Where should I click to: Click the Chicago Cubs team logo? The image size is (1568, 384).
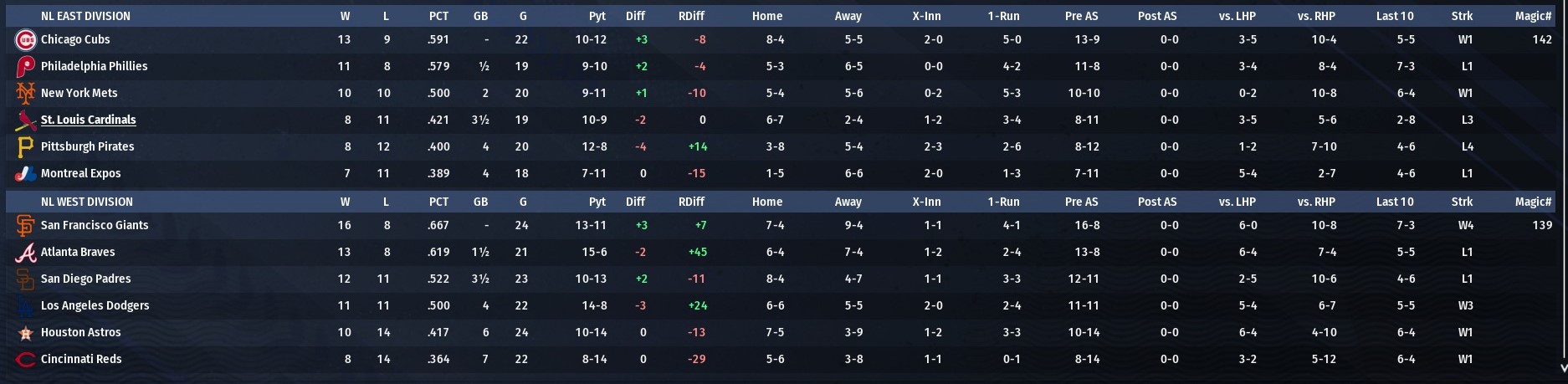tap(25, 39)
